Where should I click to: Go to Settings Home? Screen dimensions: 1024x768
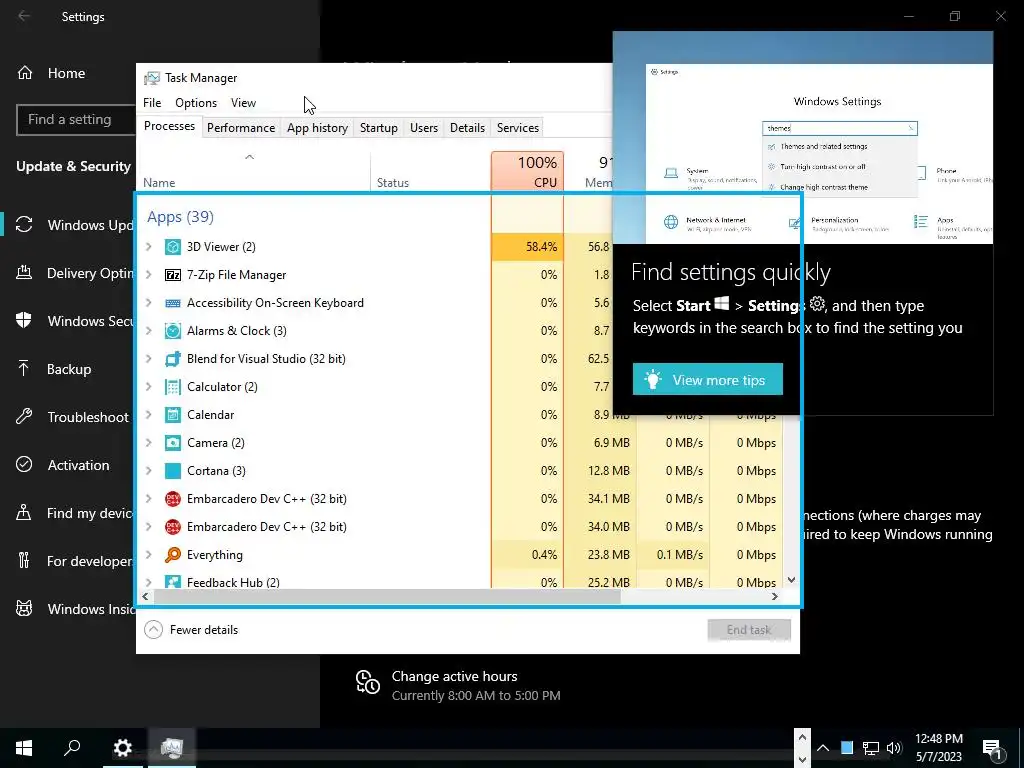click(51, 72)
